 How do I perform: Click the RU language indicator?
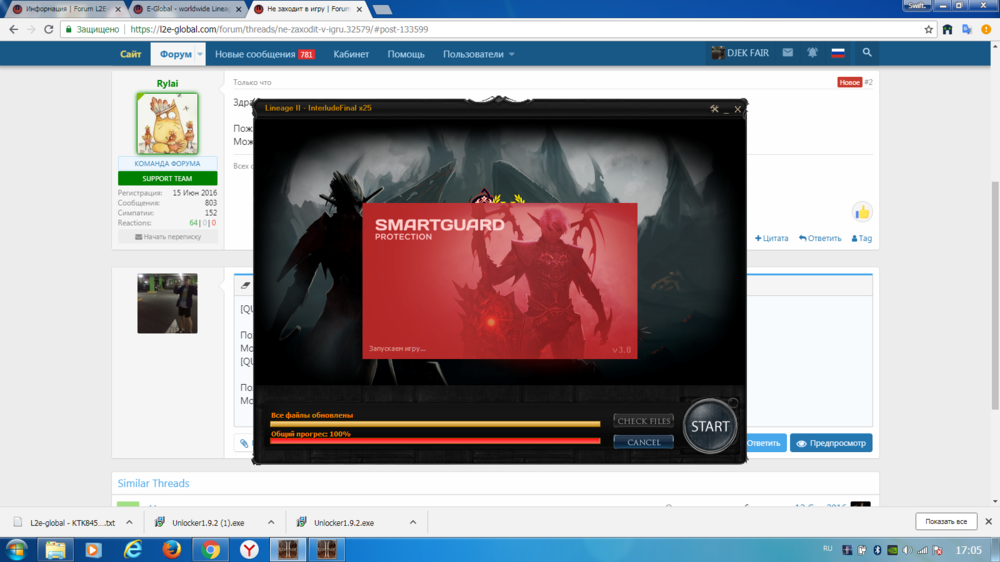tap(828, 549)
